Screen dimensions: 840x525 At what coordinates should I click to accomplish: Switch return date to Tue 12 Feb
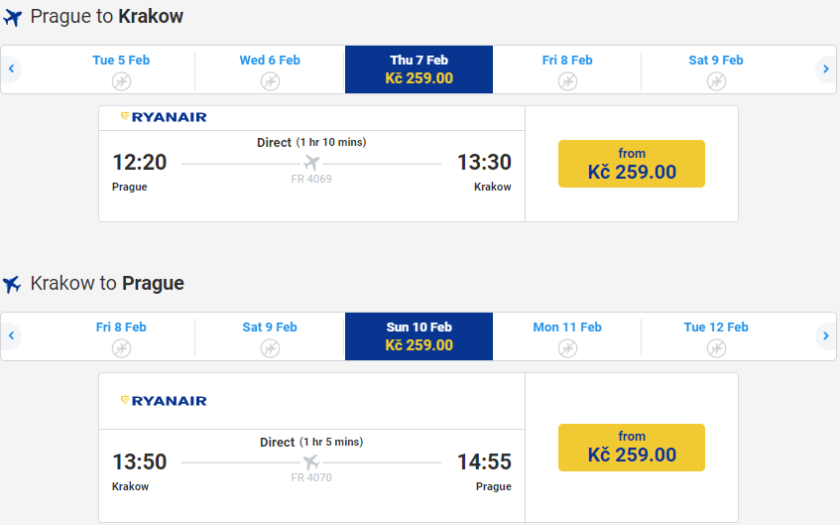[716, 336]
